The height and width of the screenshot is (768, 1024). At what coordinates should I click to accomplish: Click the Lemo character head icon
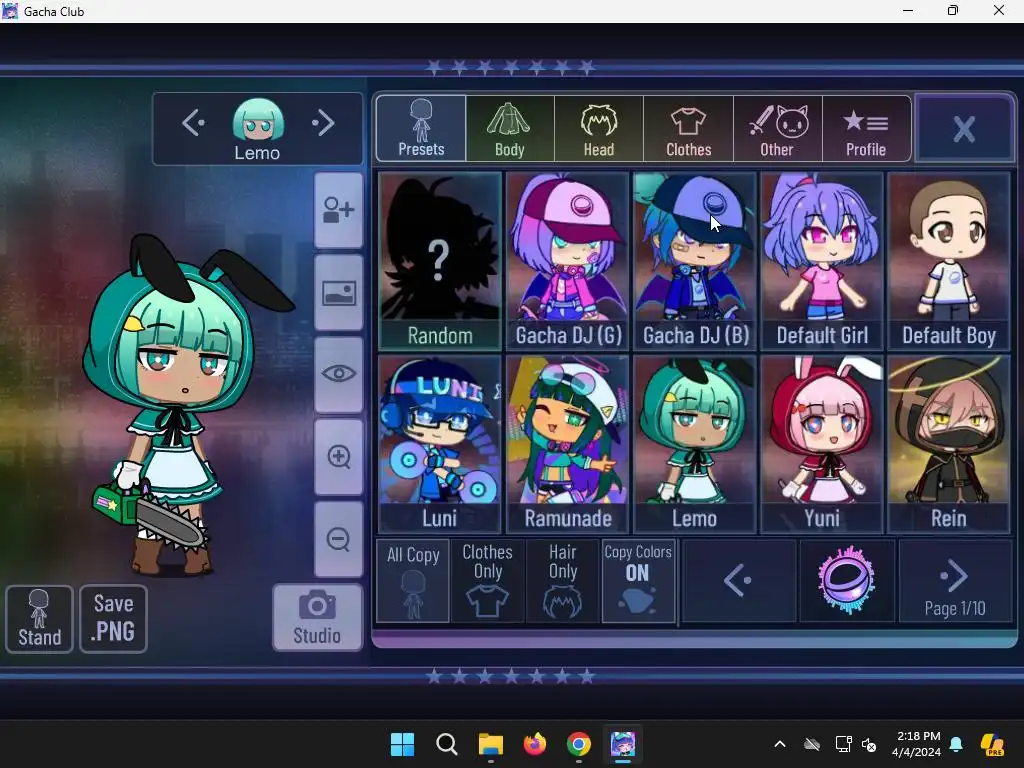(x=258, y=121)
